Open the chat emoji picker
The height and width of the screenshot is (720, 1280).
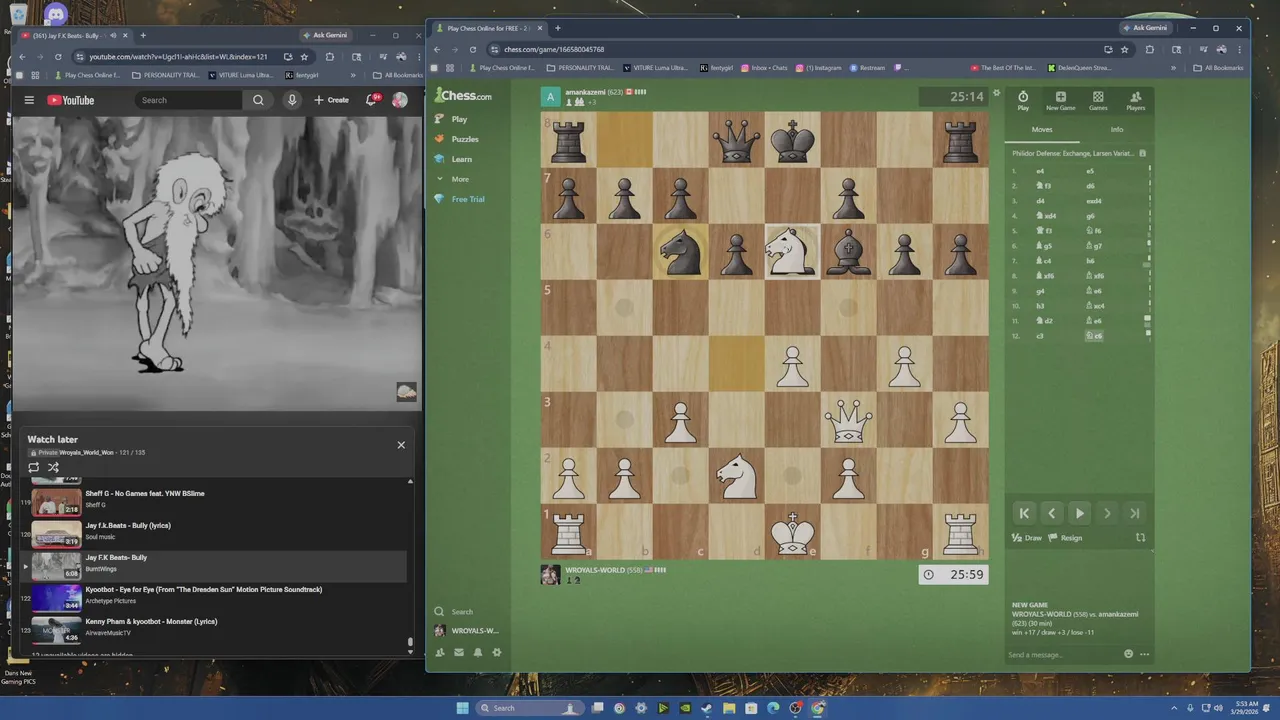(x=1129, y=654)
